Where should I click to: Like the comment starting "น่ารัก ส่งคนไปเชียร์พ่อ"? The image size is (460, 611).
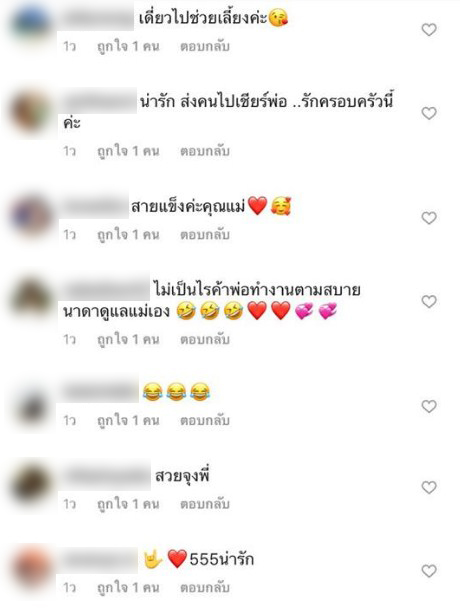(429, 113)
